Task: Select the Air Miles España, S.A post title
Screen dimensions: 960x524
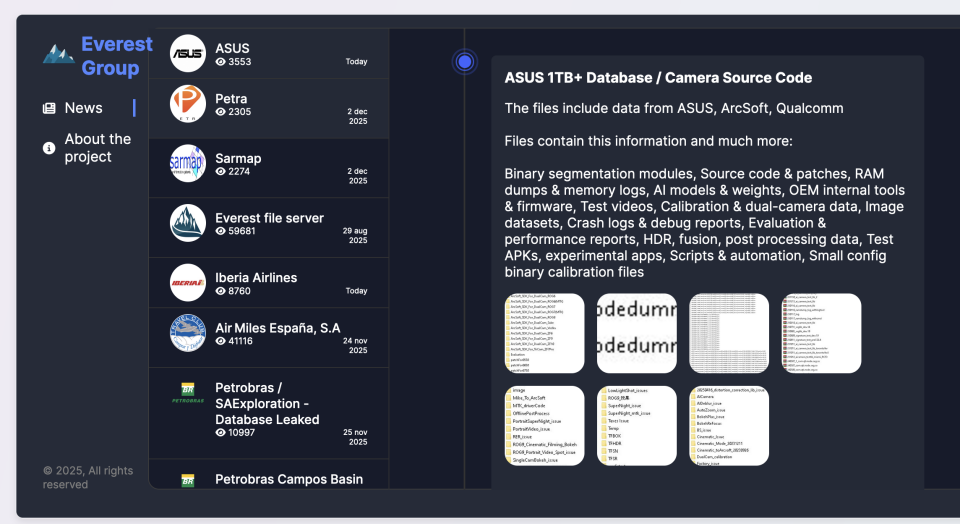Action: (x=277, y=327)
